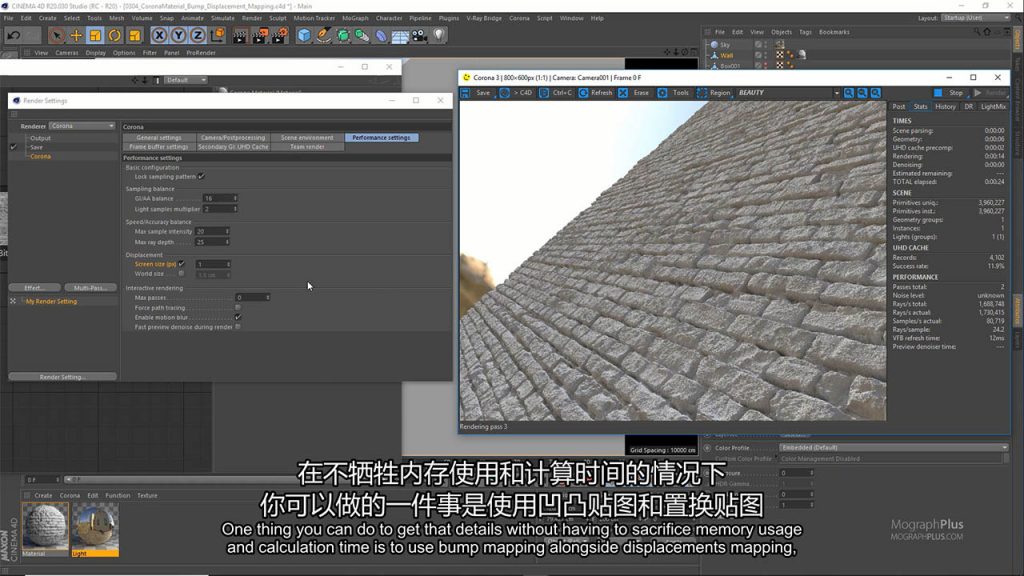Enable Fast preview denoise during render
1024x576 pixels.
coord(238,327)
